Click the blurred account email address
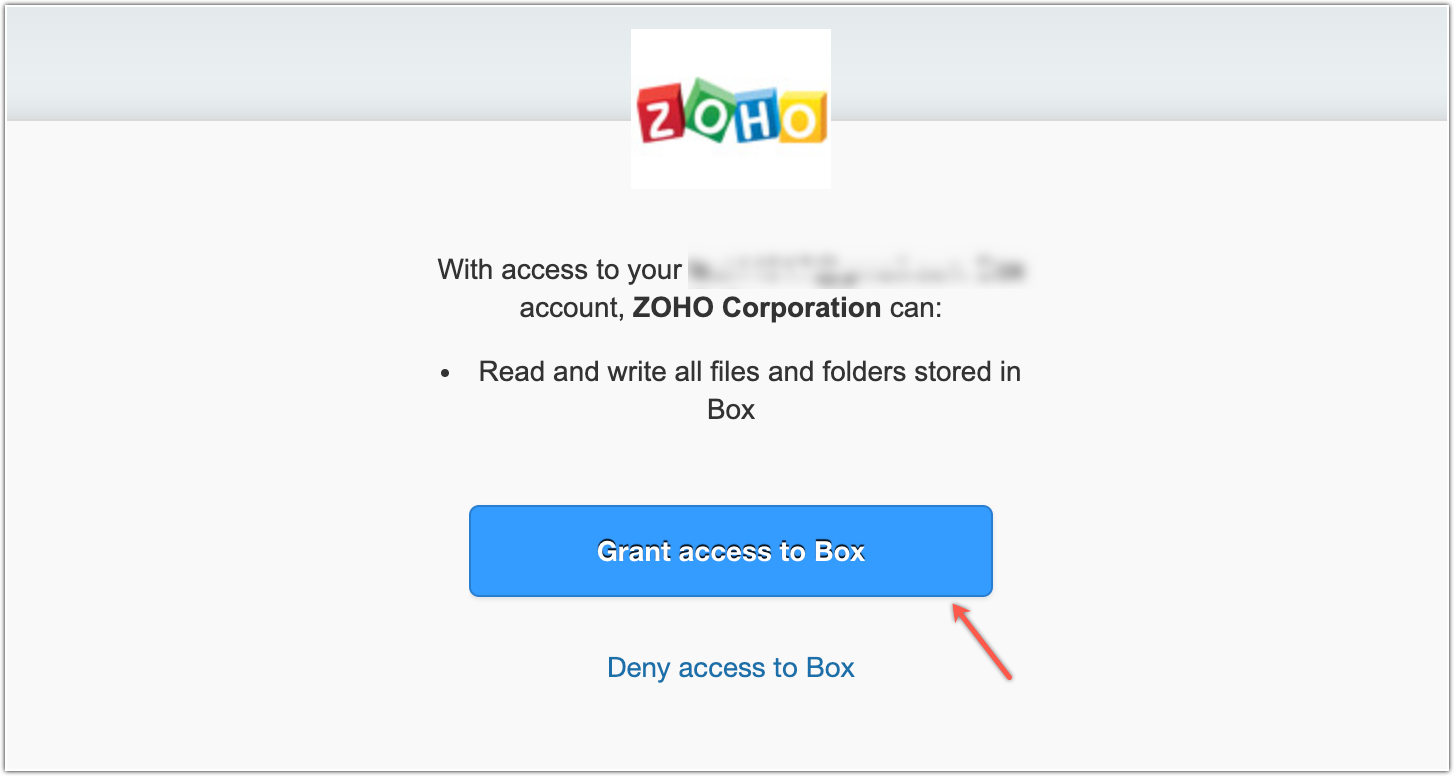Viewport: 1454px width, 776px height. pyautogui.click(x=858, y=270)
